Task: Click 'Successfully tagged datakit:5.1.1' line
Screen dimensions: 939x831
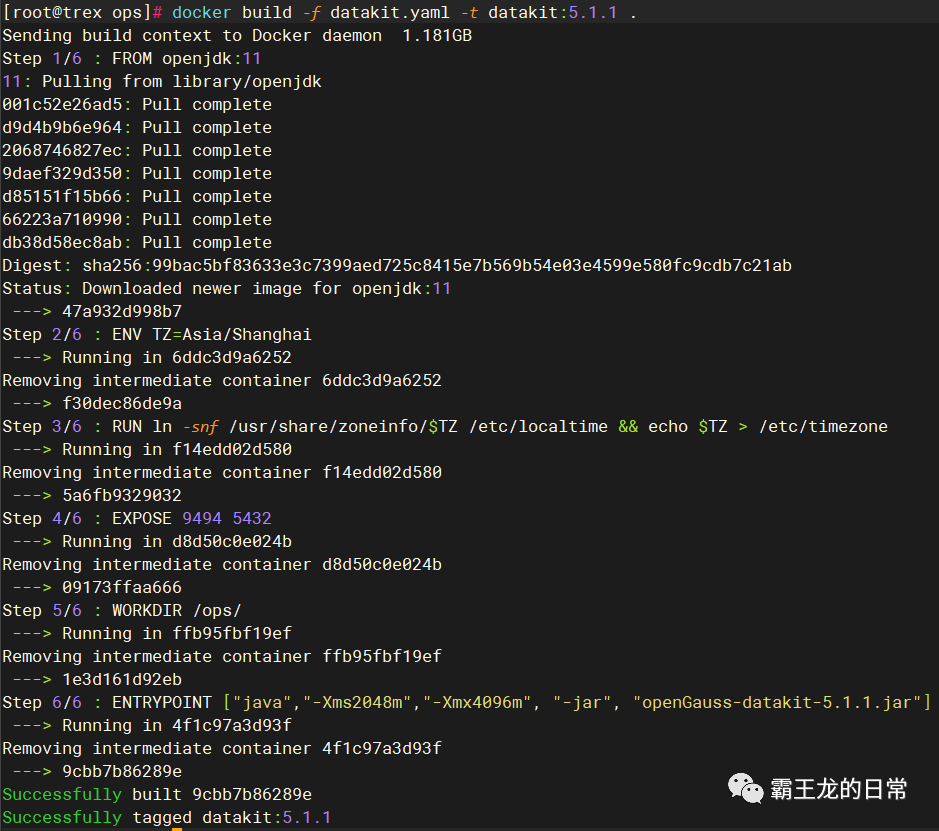Action: pyautogui.click(x=167, y=818)
